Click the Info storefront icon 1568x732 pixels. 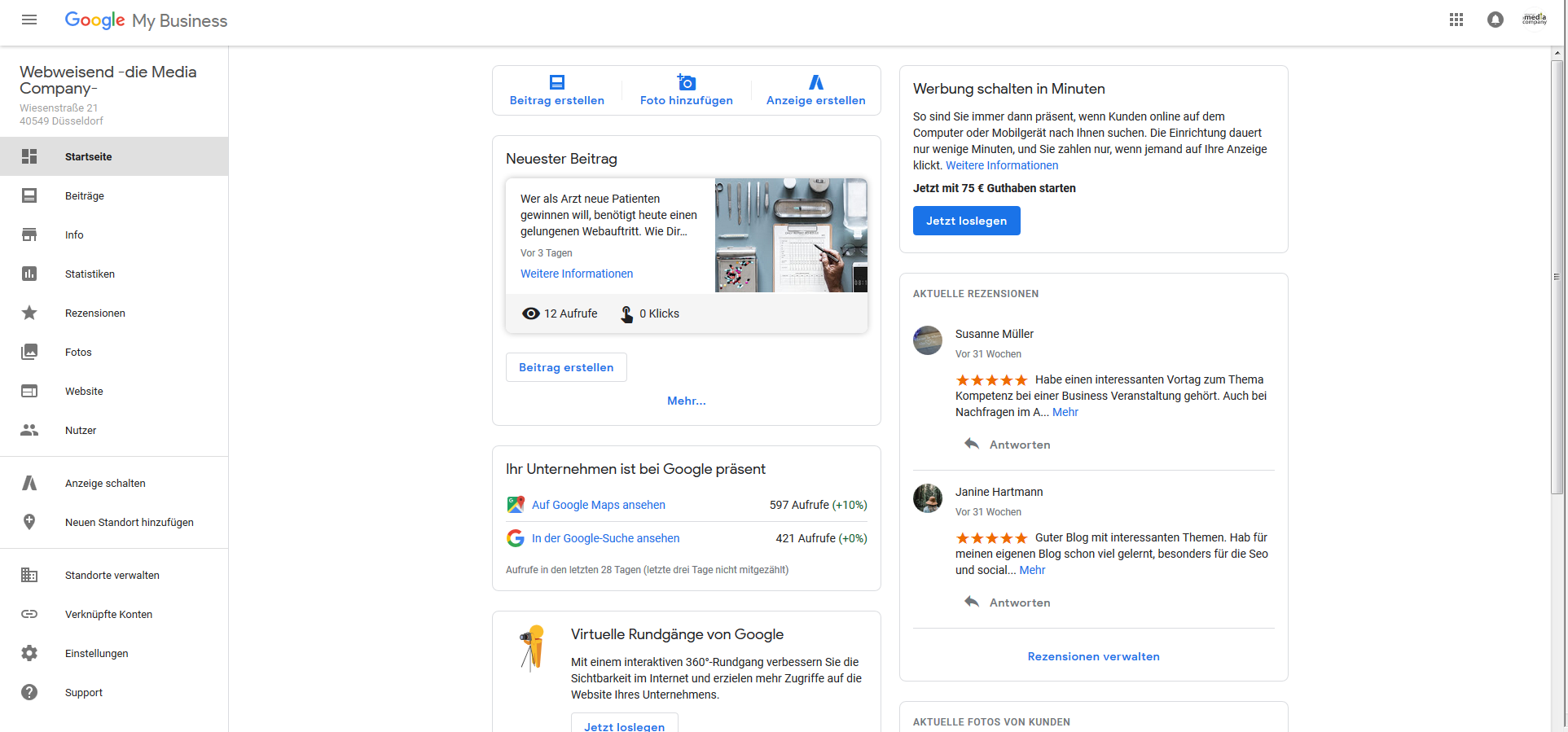tap(29, 235)
